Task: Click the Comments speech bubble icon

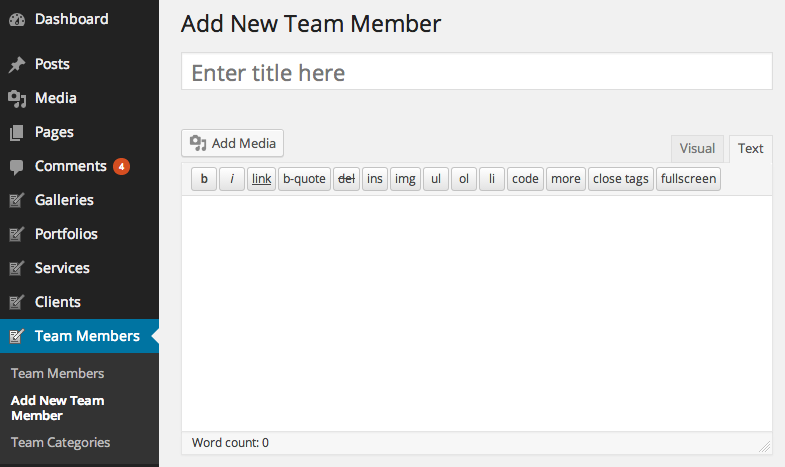Action: [x=16, y=167]
